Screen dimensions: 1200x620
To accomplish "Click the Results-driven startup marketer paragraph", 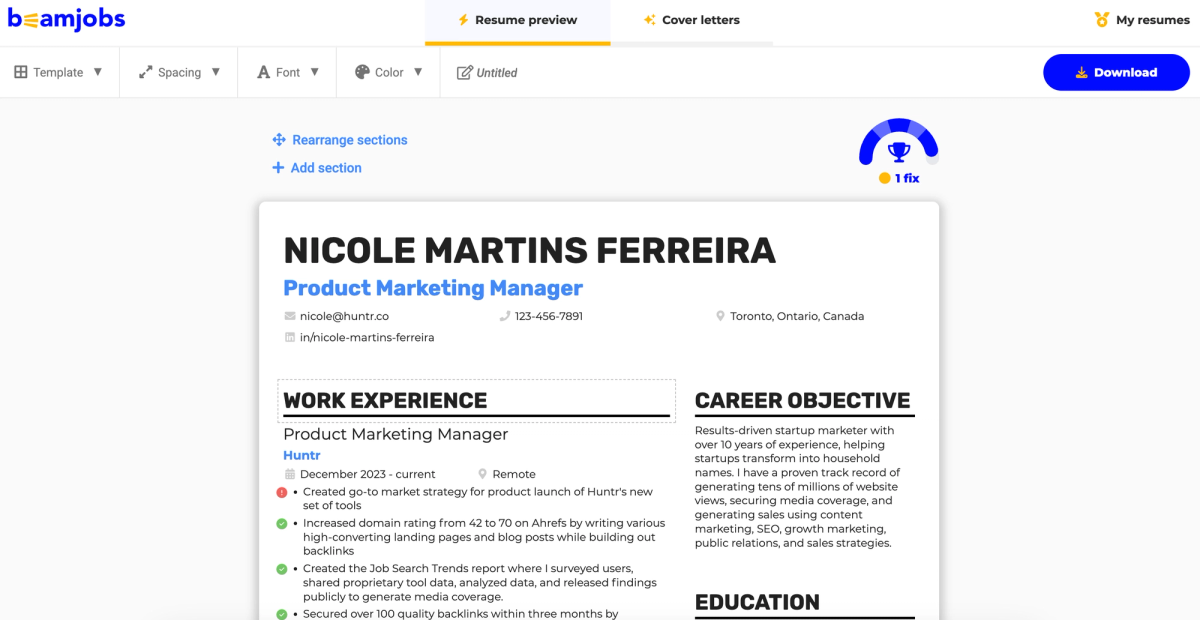I will 798,487.
